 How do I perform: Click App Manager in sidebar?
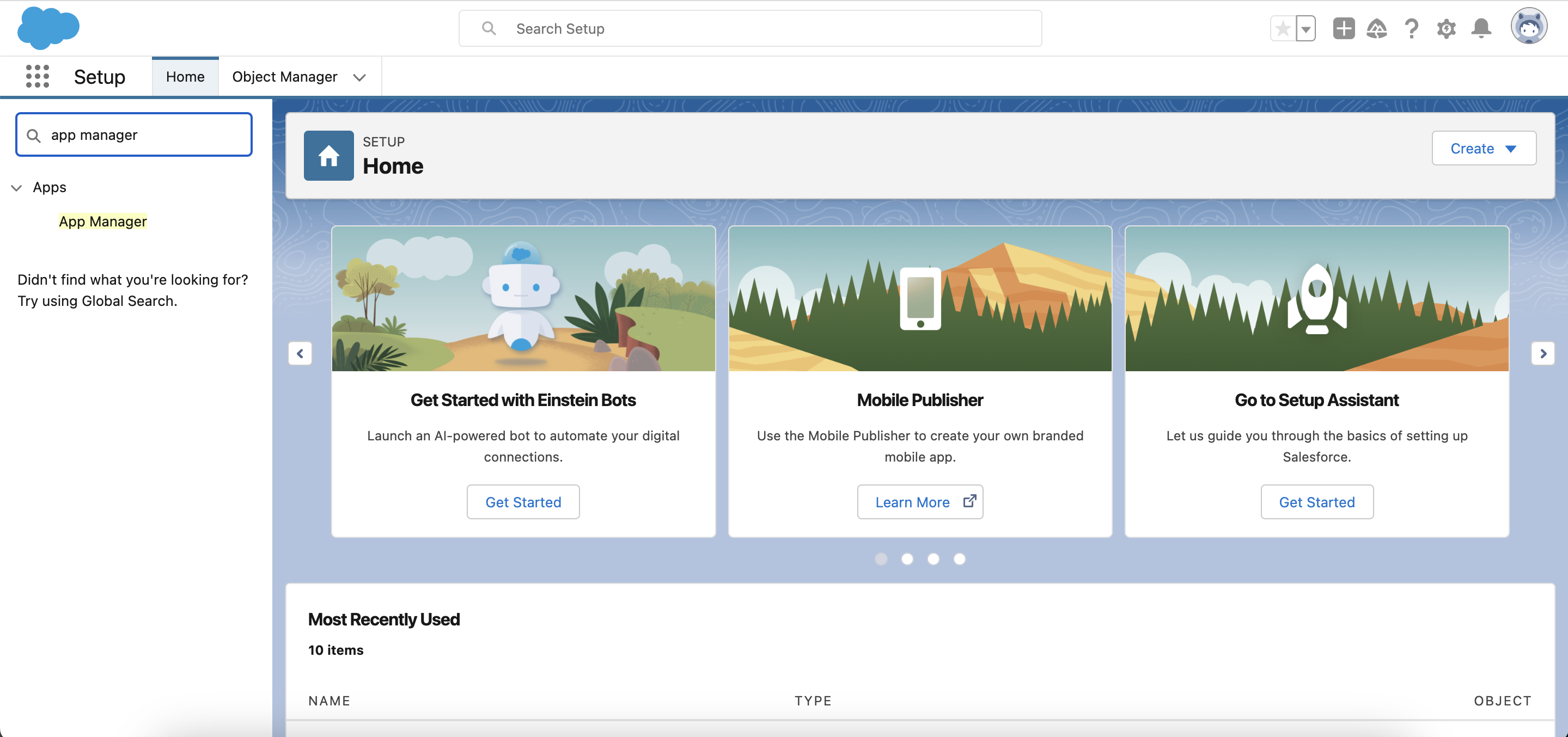tap(103, 221)
